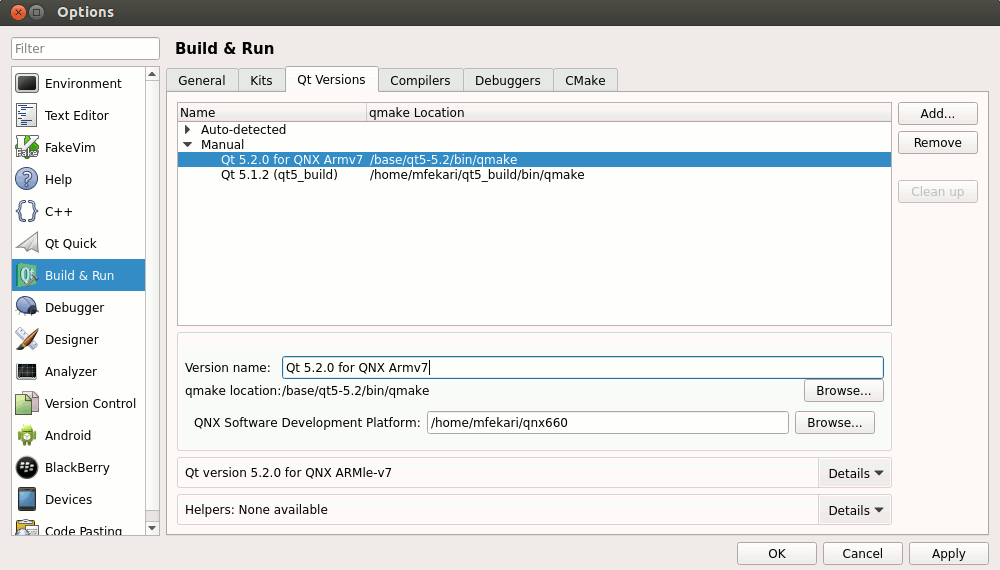Viewport: 1000px width, 570px height.
Task: Click the Remove button
Action: point(938,143)
